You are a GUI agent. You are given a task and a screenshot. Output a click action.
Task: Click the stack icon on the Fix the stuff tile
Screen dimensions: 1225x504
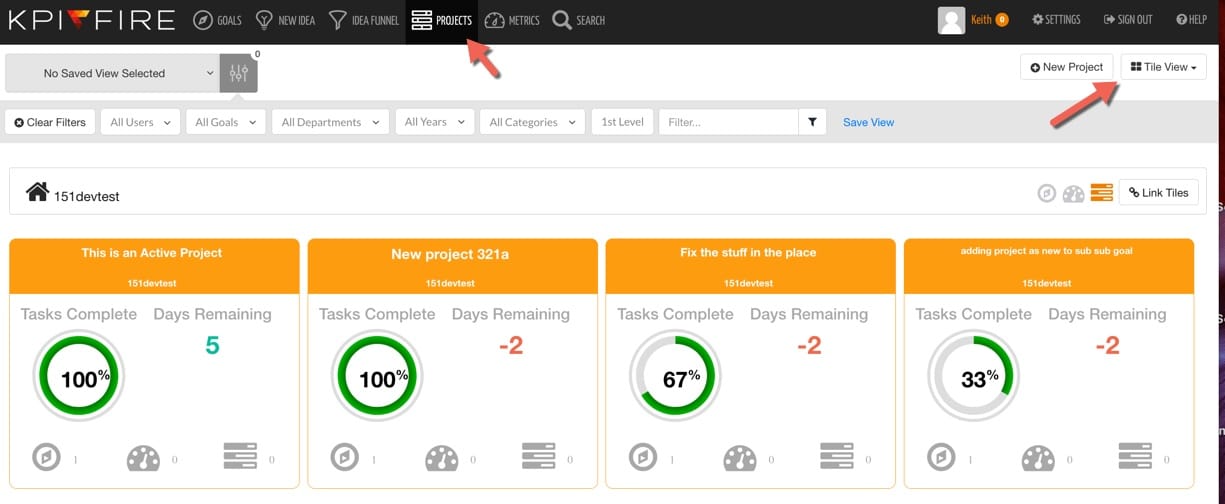click(x=836, y=457)
